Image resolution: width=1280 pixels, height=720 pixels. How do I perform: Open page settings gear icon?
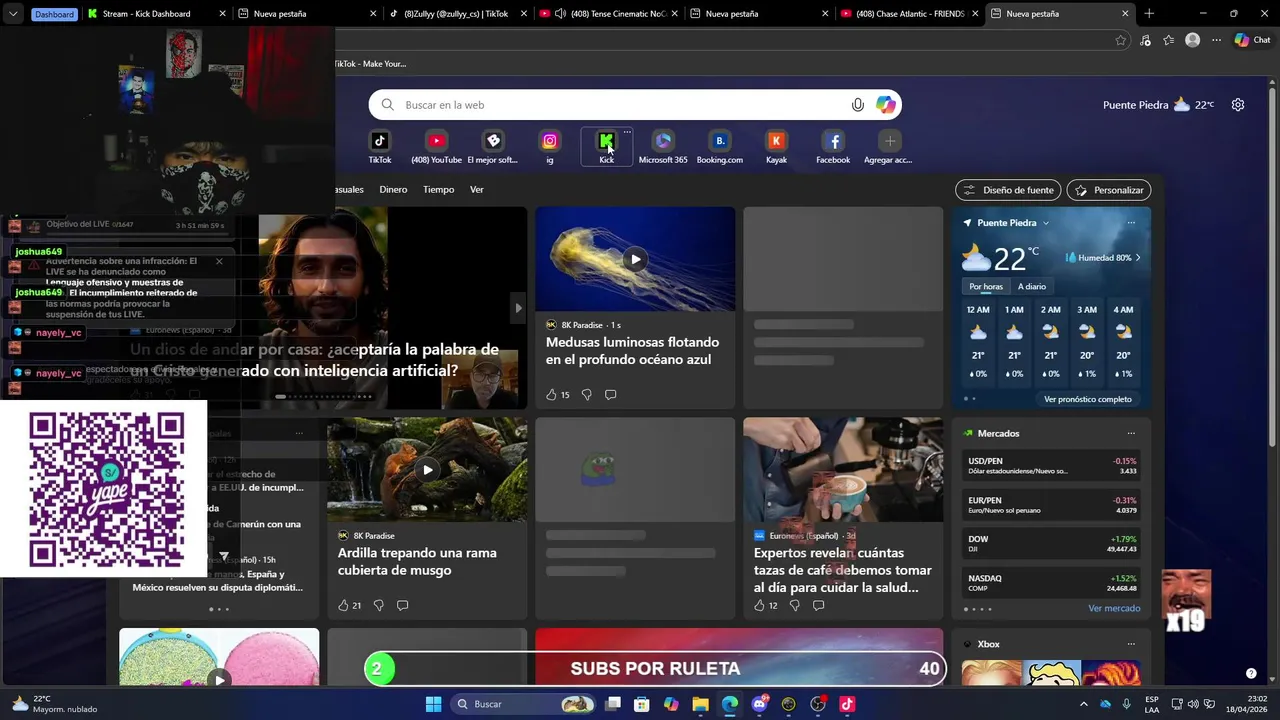[1238, 105]
